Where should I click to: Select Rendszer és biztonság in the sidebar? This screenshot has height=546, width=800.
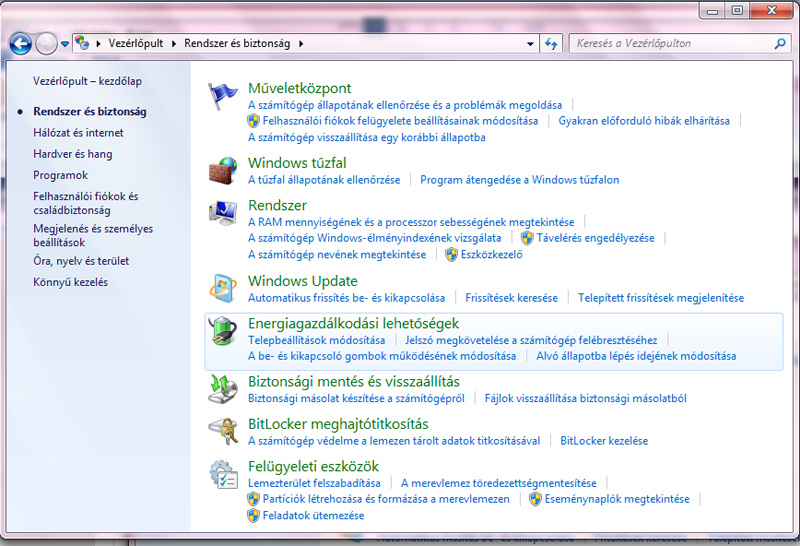[90, 111]
